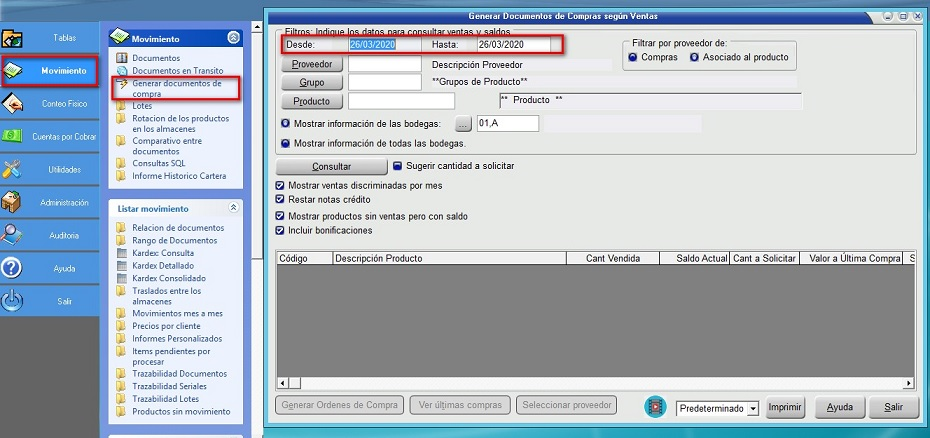This screenshot has height=438, width=930.
Task: Click the Conteo Físico sidebar icon
Action: pyautogui.click(x=13, y=104)
